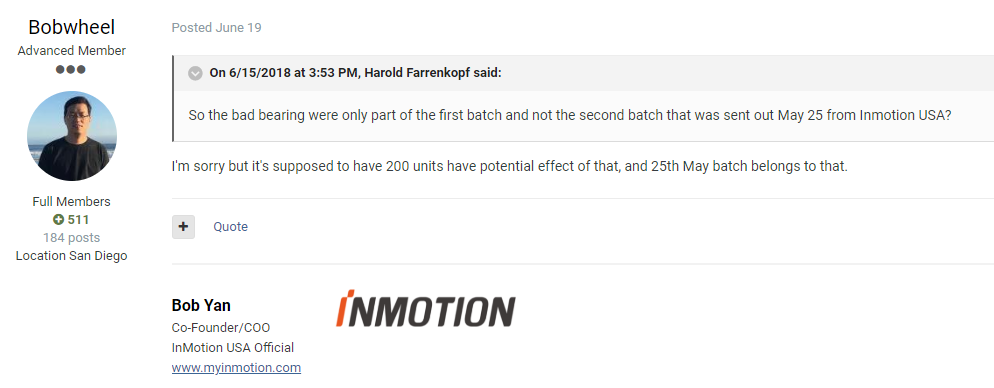Image resolution: width=994 pixels, height=388 pixels.
Task: Open the green reputation plus icon
Action: coord(58,220)
